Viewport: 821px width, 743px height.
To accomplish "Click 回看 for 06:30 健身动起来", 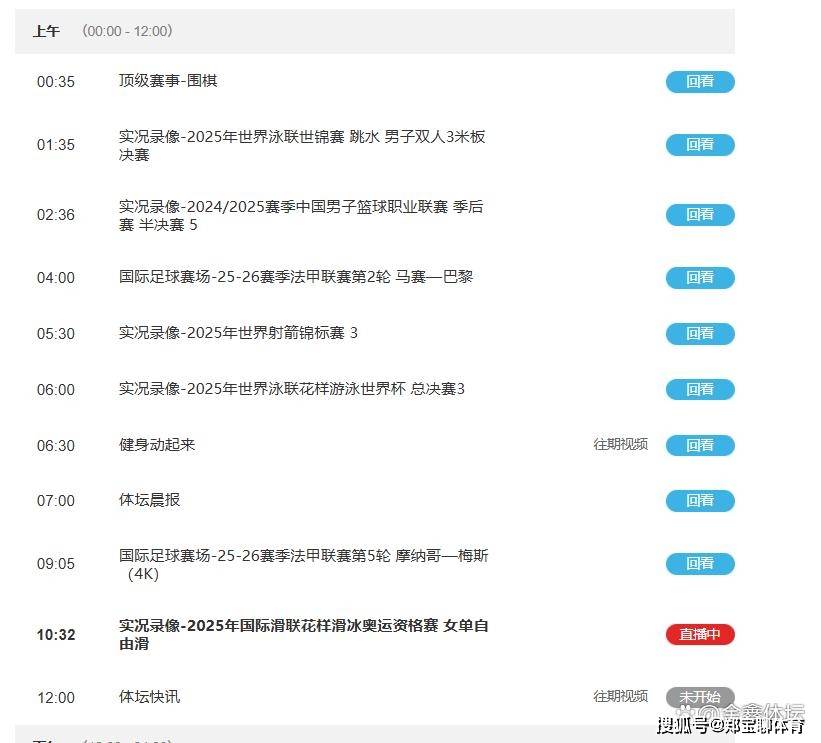I will point(700,446).
